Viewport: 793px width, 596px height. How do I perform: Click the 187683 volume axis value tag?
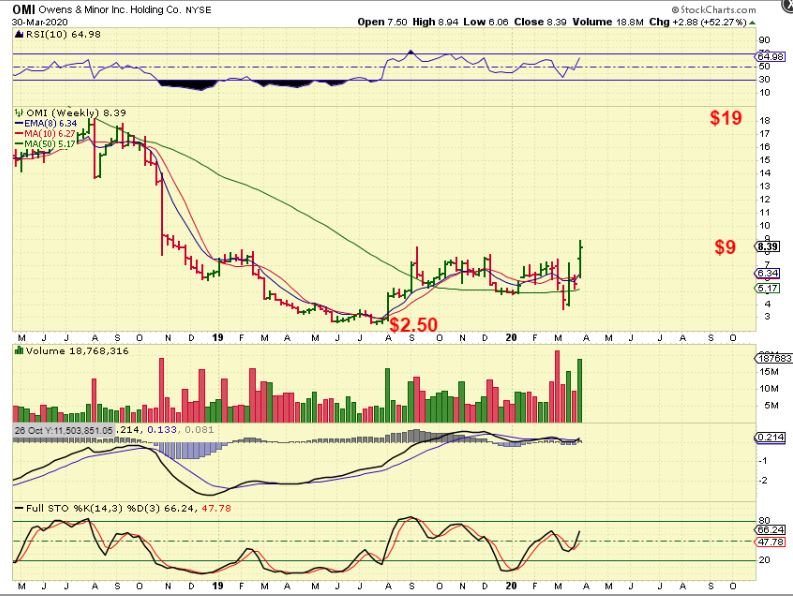[x=774, y=358]
